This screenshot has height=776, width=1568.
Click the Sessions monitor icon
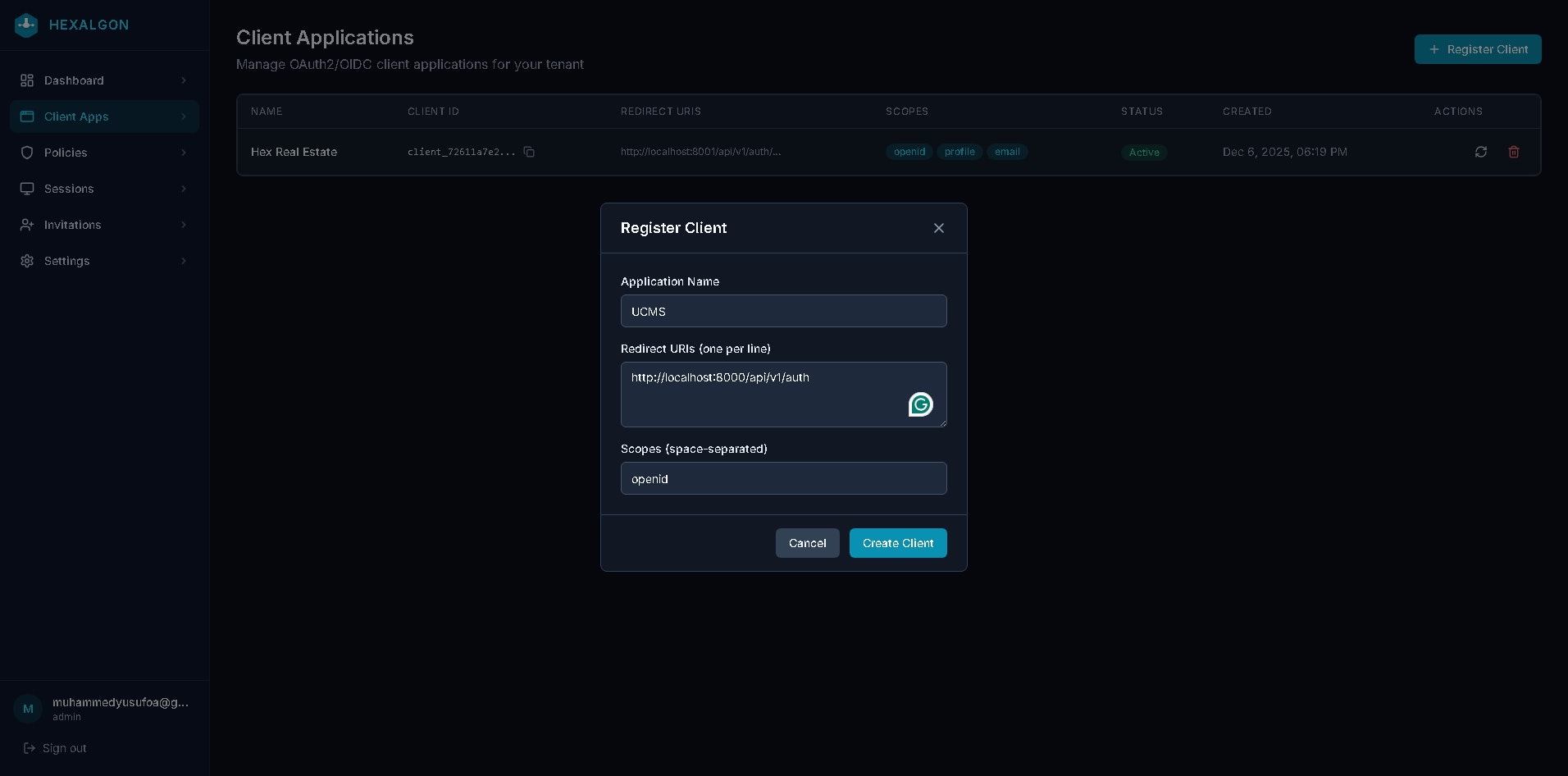(x=27, y=189)
